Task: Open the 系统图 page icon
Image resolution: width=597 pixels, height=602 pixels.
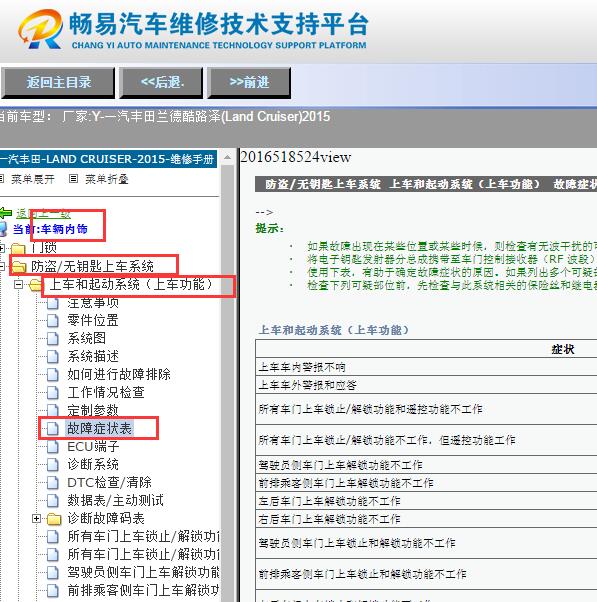Action: (53, 338)
